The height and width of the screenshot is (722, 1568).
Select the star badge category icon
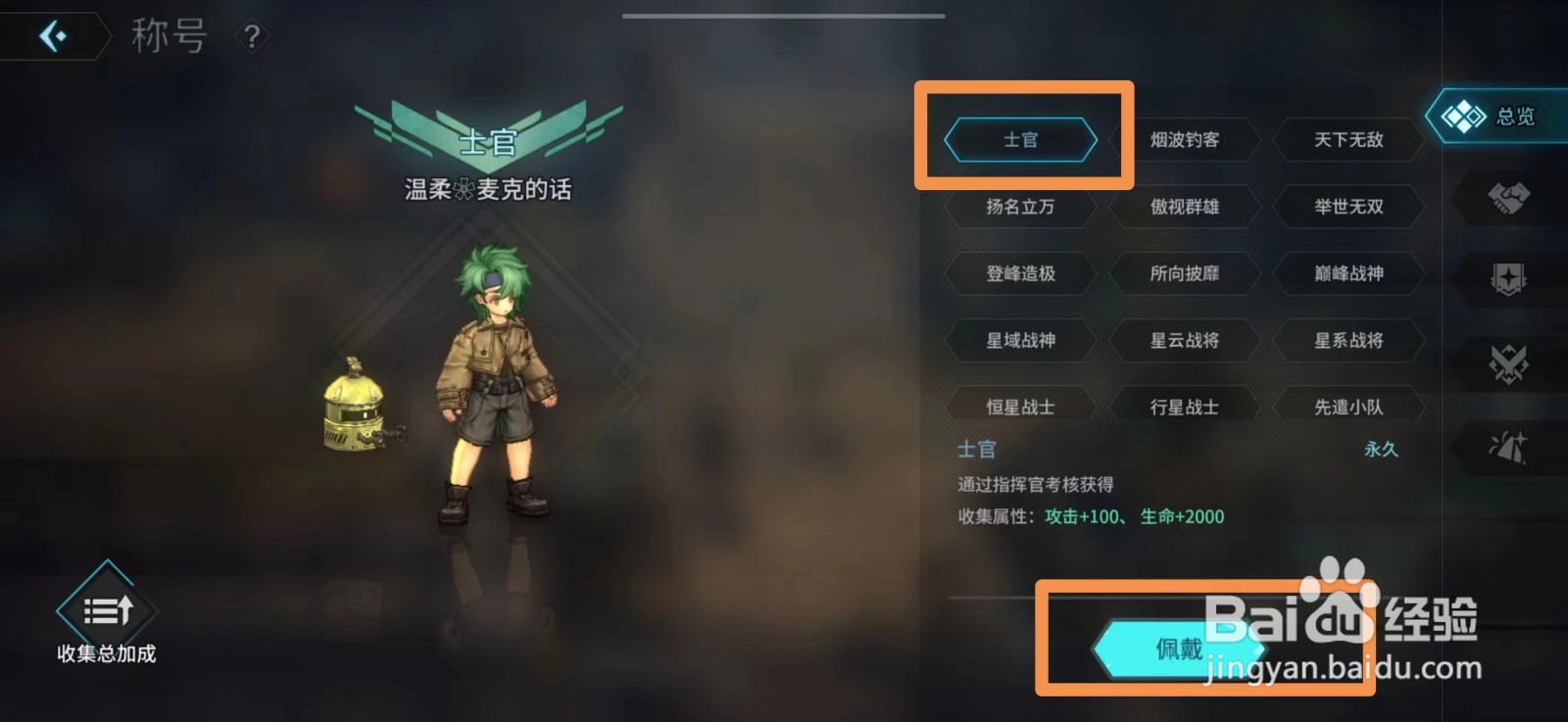1508,279
